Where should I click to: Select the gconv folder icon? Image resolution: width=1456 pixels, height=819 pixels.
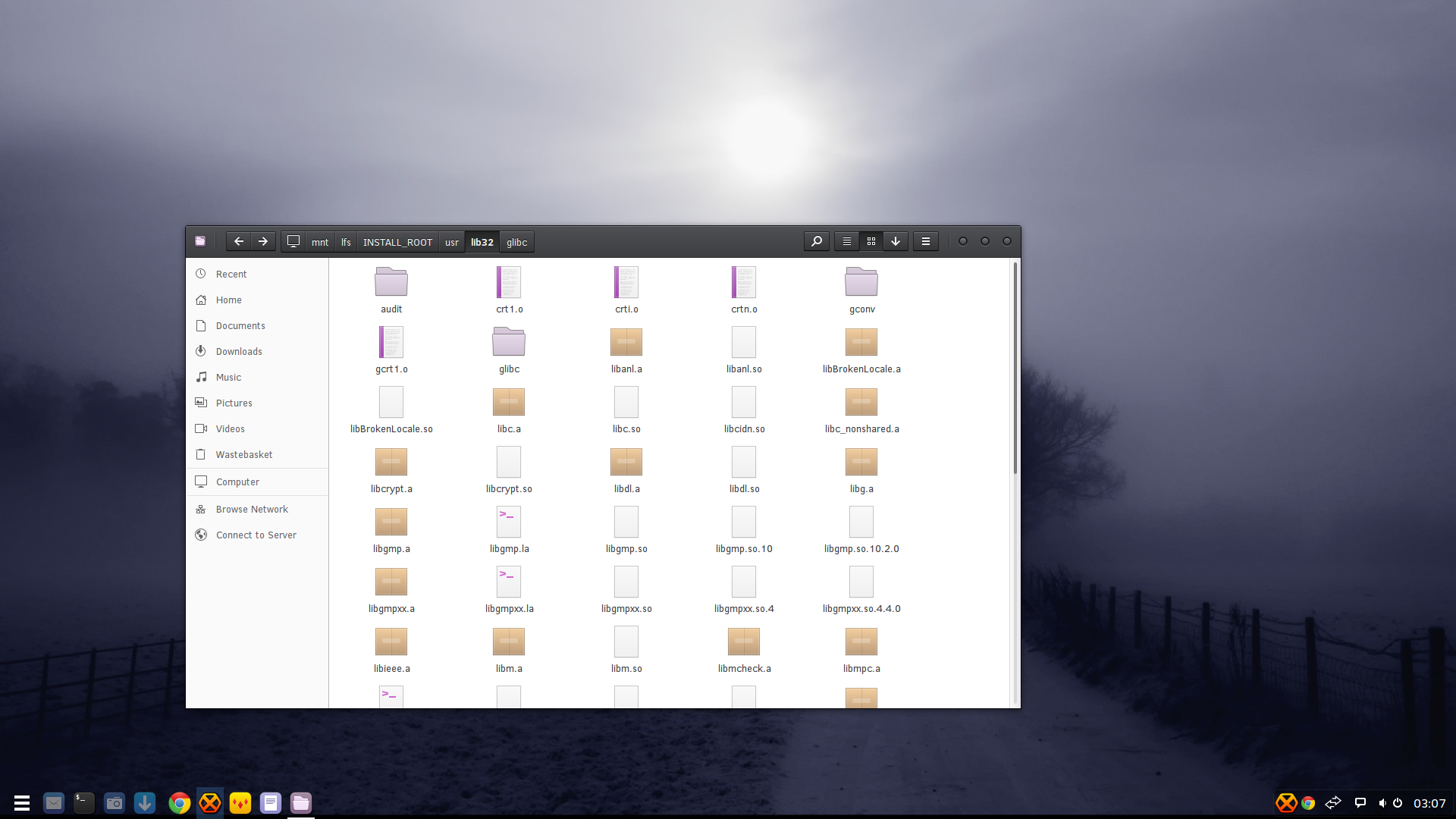point(861,282)
